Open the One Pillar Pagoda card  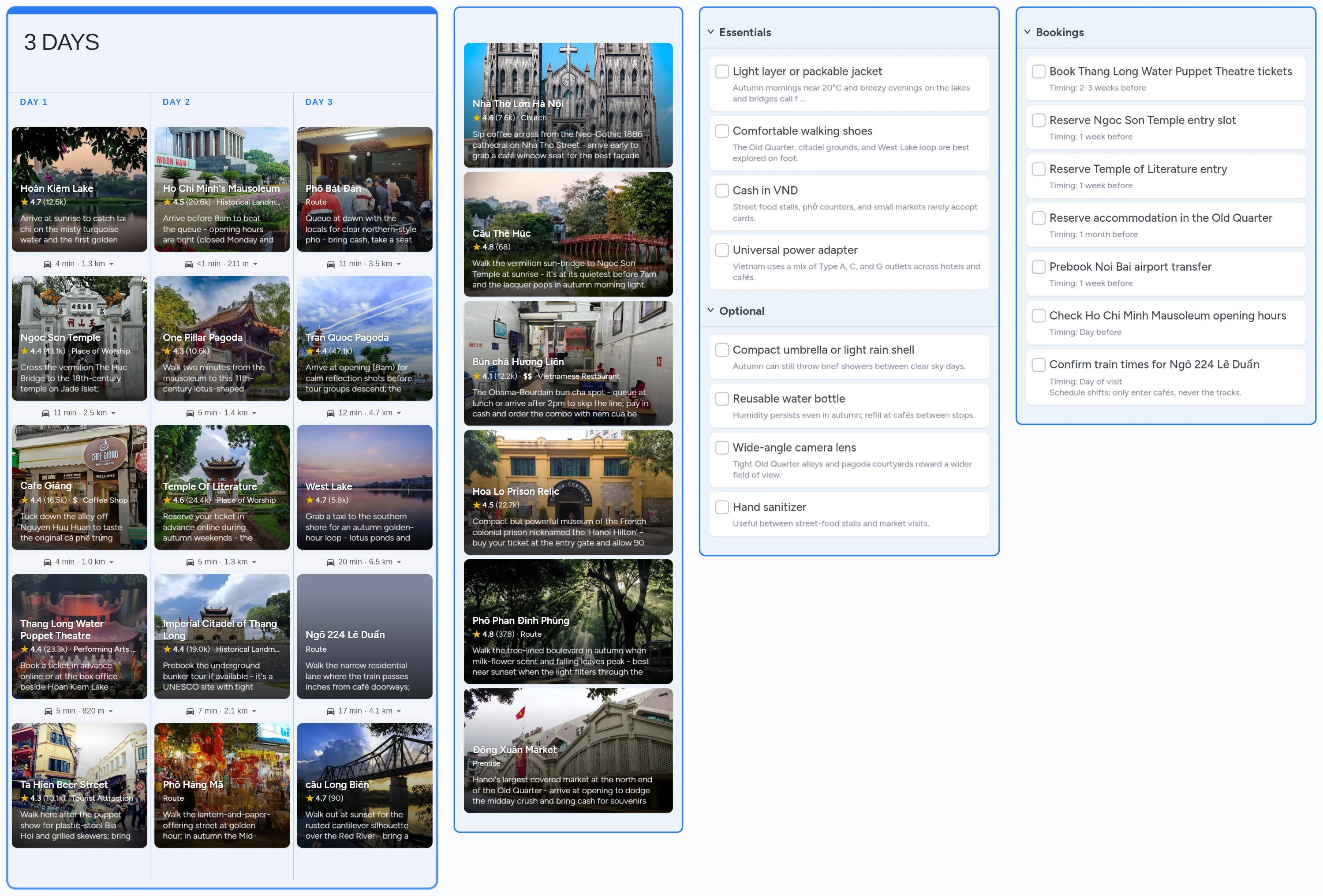pos(222,339)
